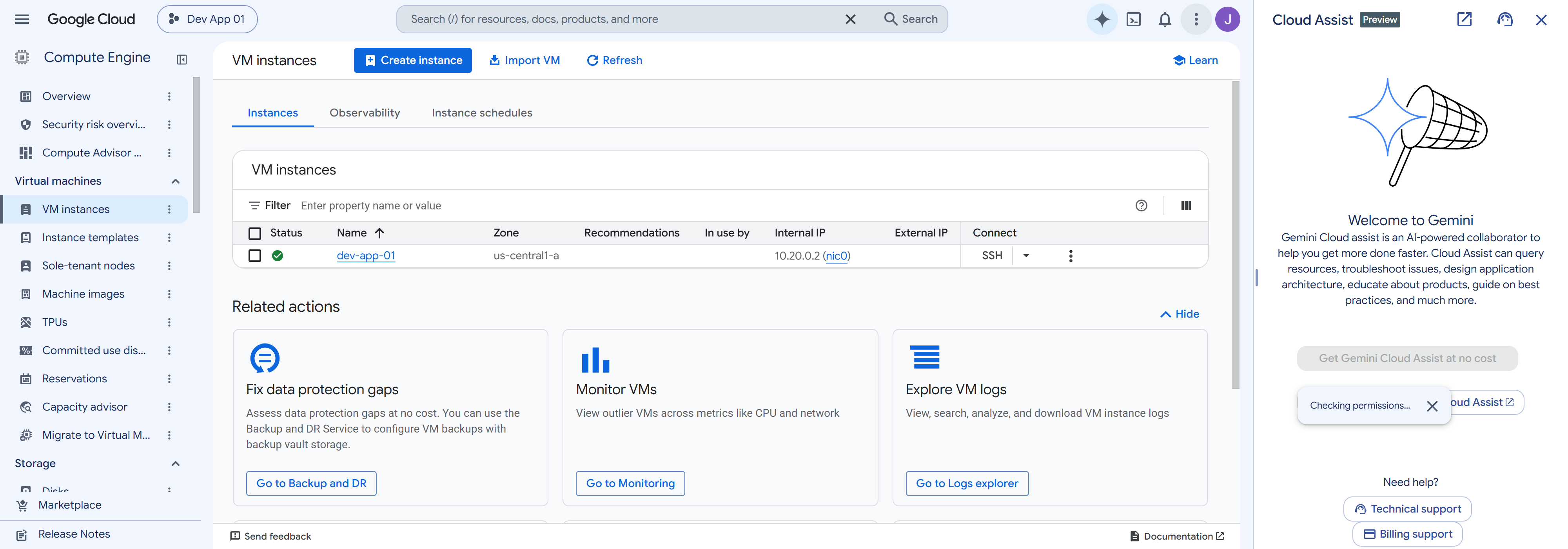Collapse the Storage section
Viewport: 1568px width, 549px height.
175,463
